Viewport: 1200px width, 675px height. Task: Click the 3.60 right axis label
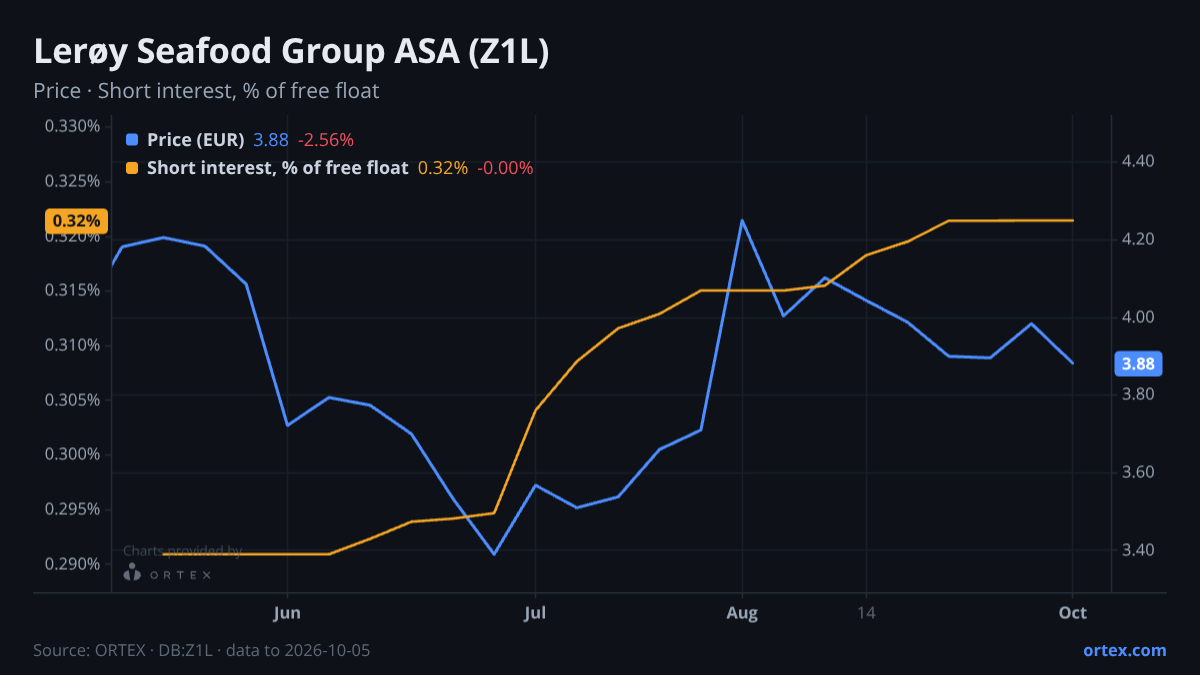[1139, 472]
